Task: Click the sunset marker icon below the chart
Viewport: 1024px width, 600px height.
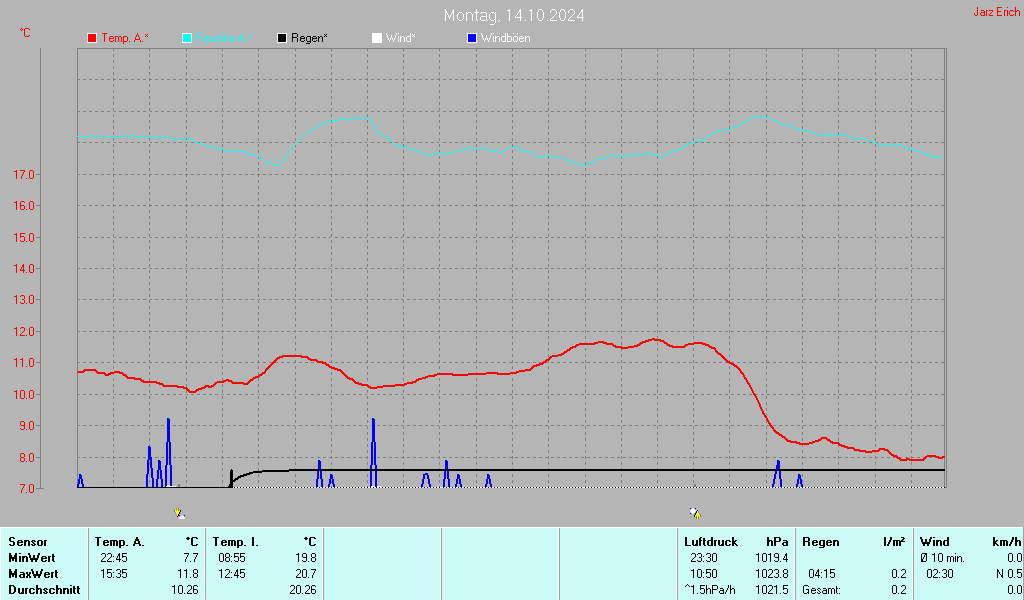Action: coord(695,513)
